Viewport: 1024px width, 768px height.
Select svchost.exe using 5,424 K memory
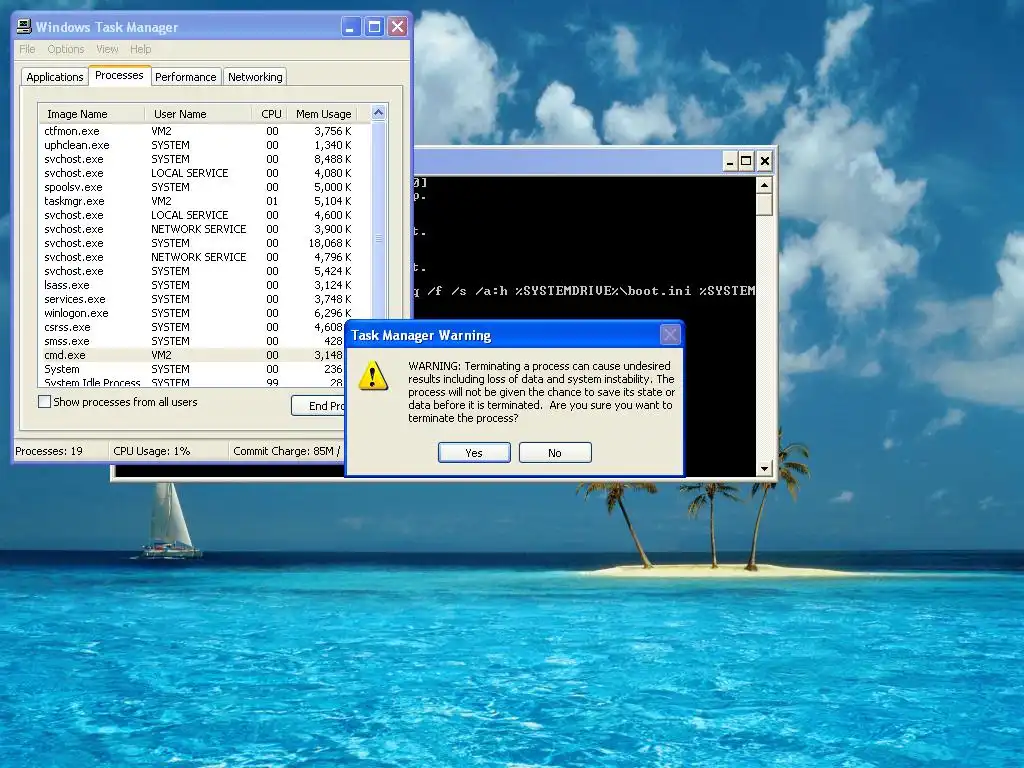(204, 271)
